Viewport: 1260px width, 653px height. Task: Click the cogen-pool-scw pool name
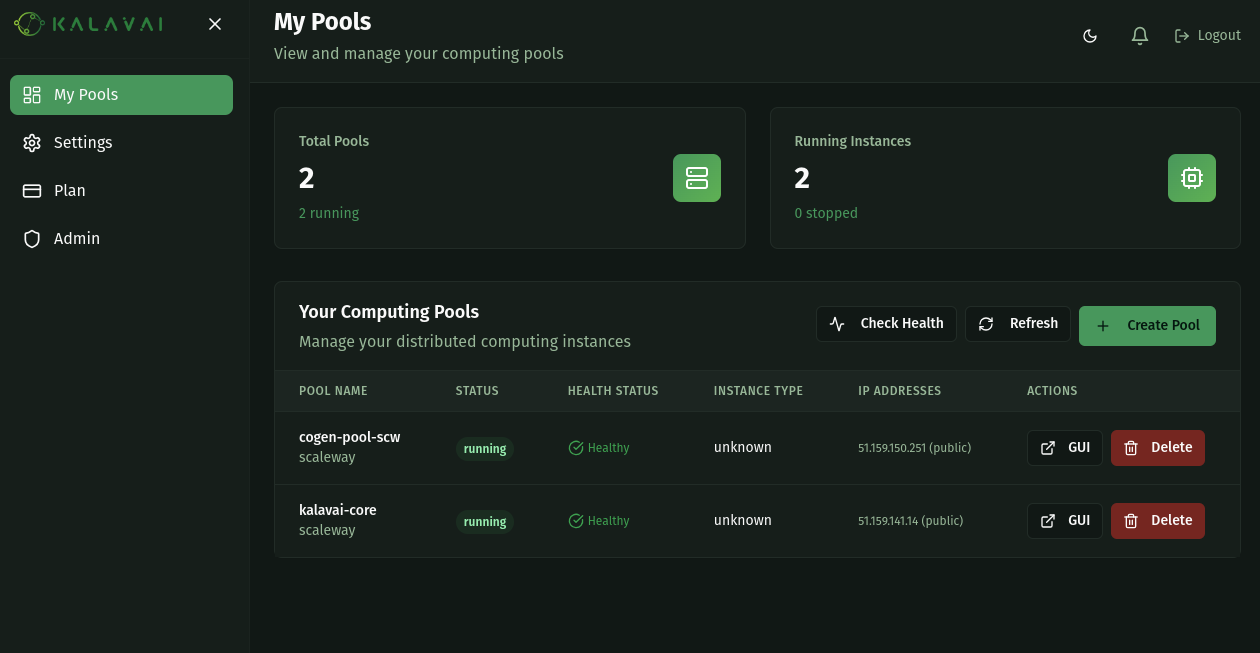point(350,437)
